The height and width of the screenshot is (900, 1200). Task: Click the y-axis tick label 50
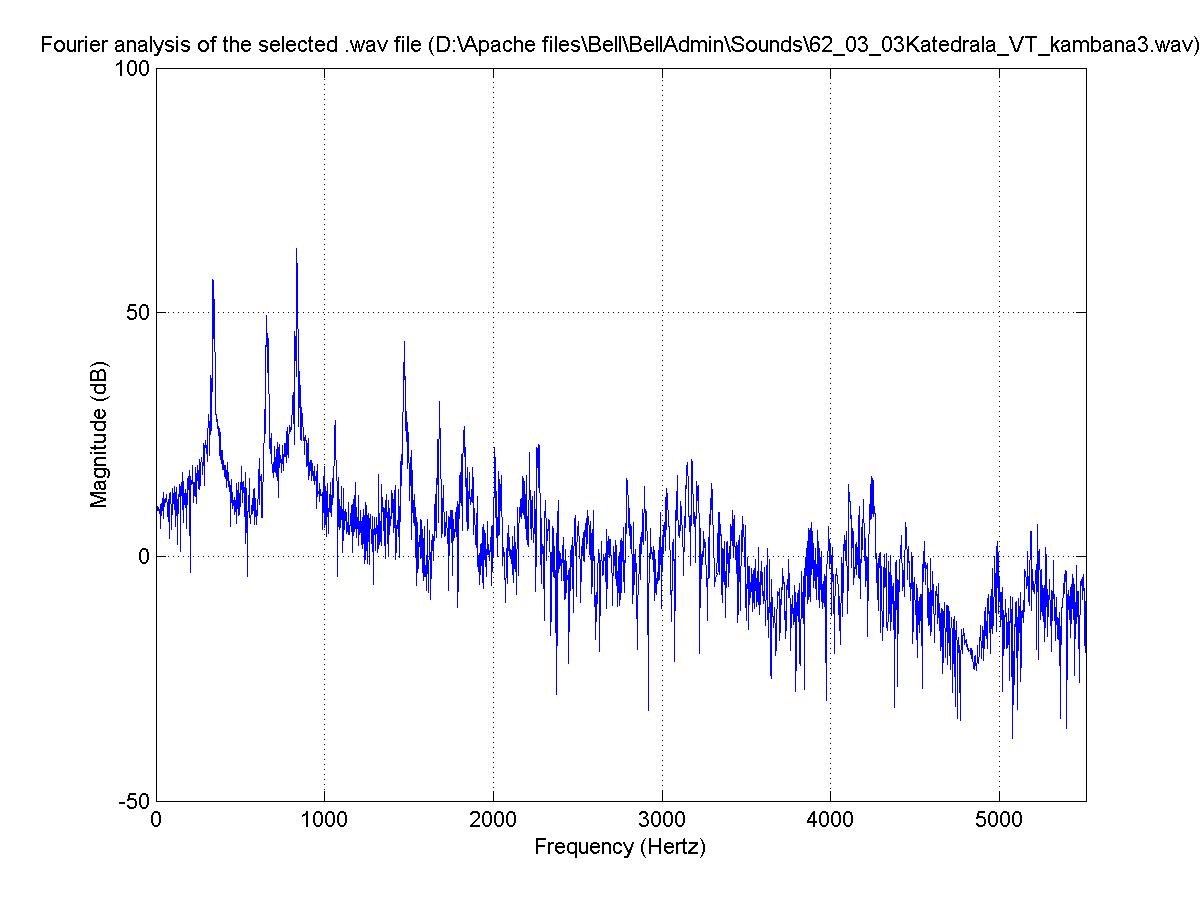(138, 313)
